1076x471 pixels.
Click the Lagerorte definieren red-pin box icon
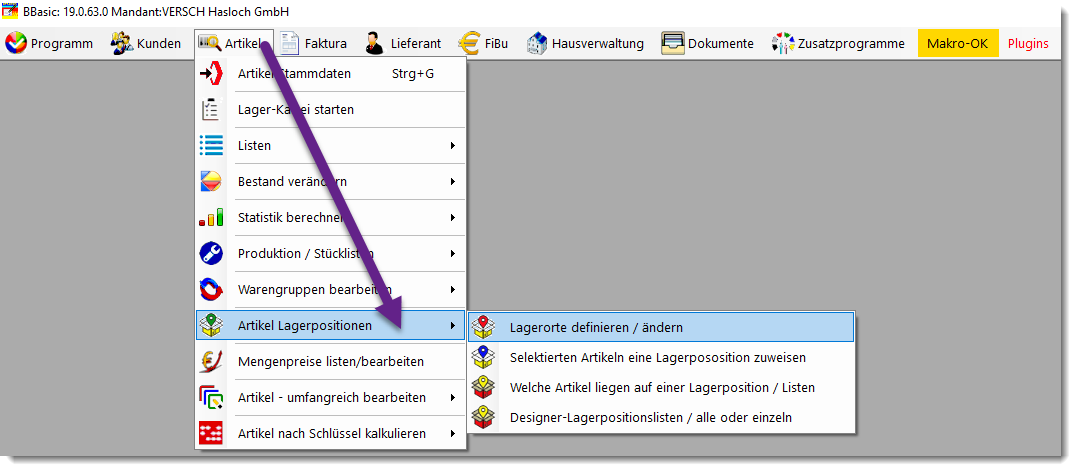[484, 327]
